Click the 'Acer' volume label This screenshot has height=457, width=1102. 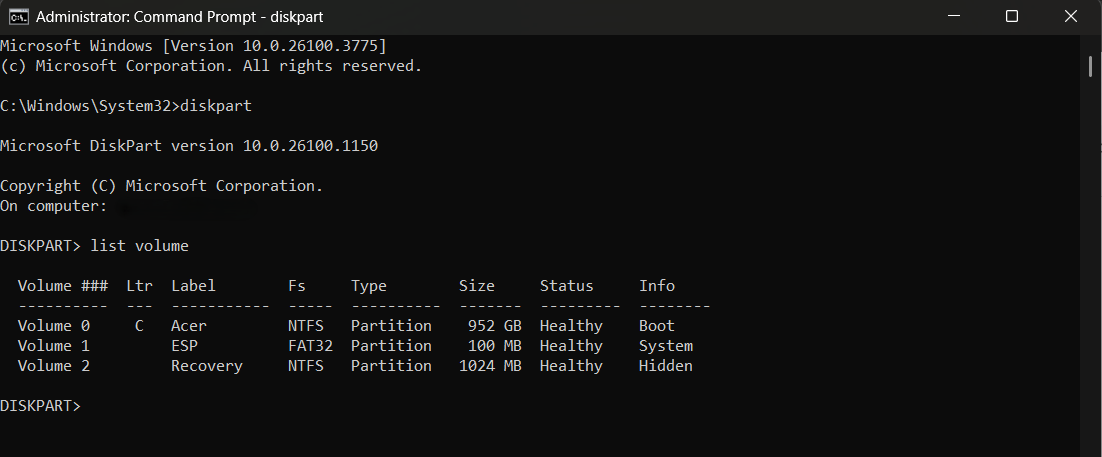(189, 326)
